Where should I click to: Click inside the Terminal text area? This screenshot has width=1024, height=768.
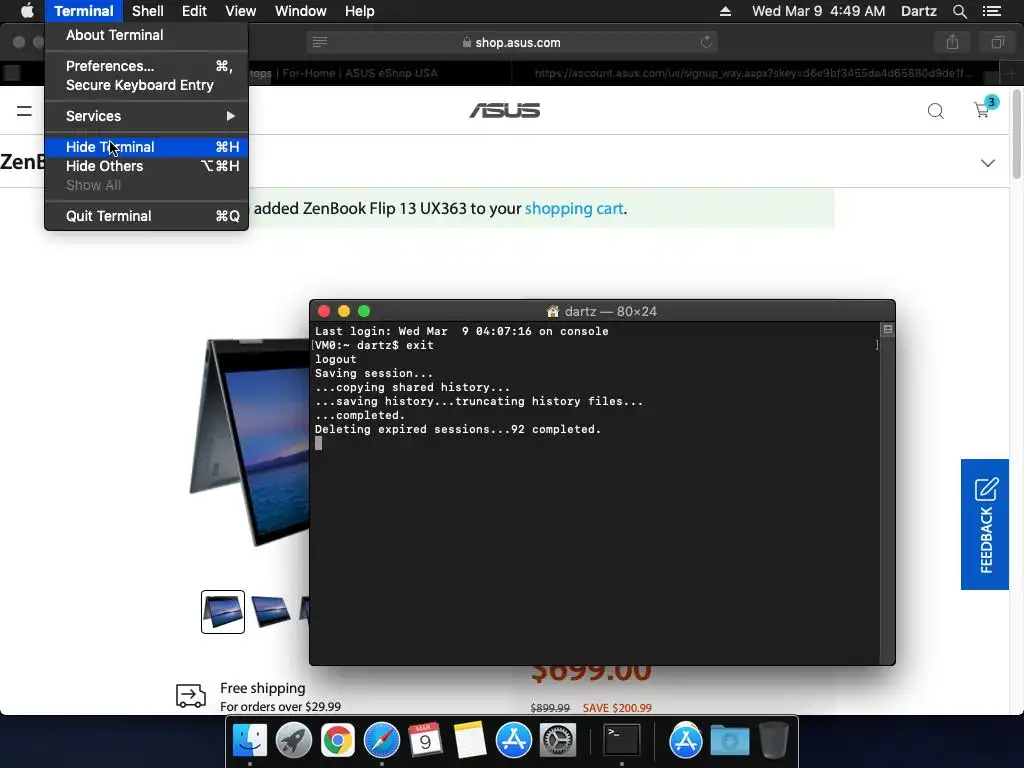coord(595,493)
